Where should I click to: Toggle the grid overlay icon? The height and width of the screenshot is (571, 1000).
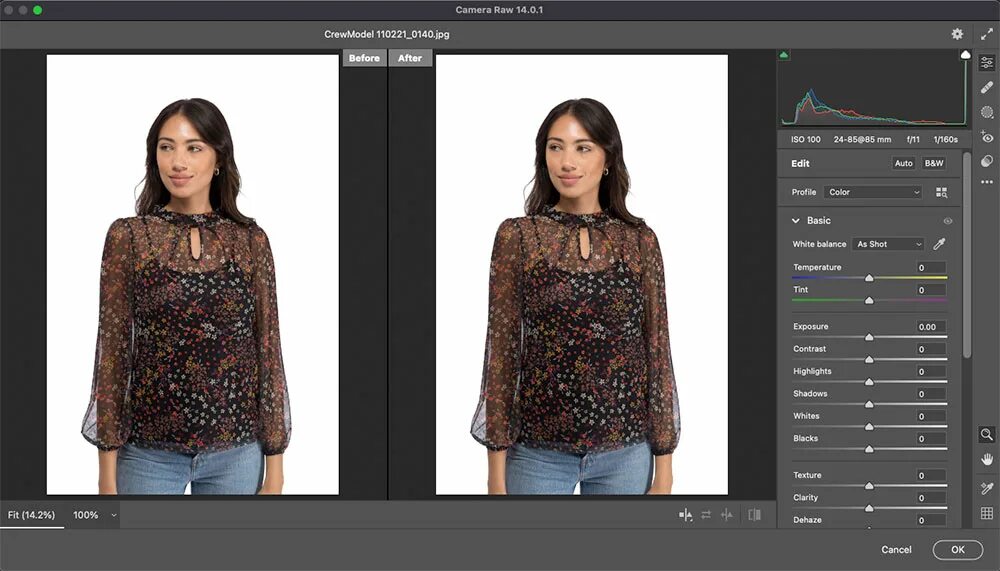[987, 513]
